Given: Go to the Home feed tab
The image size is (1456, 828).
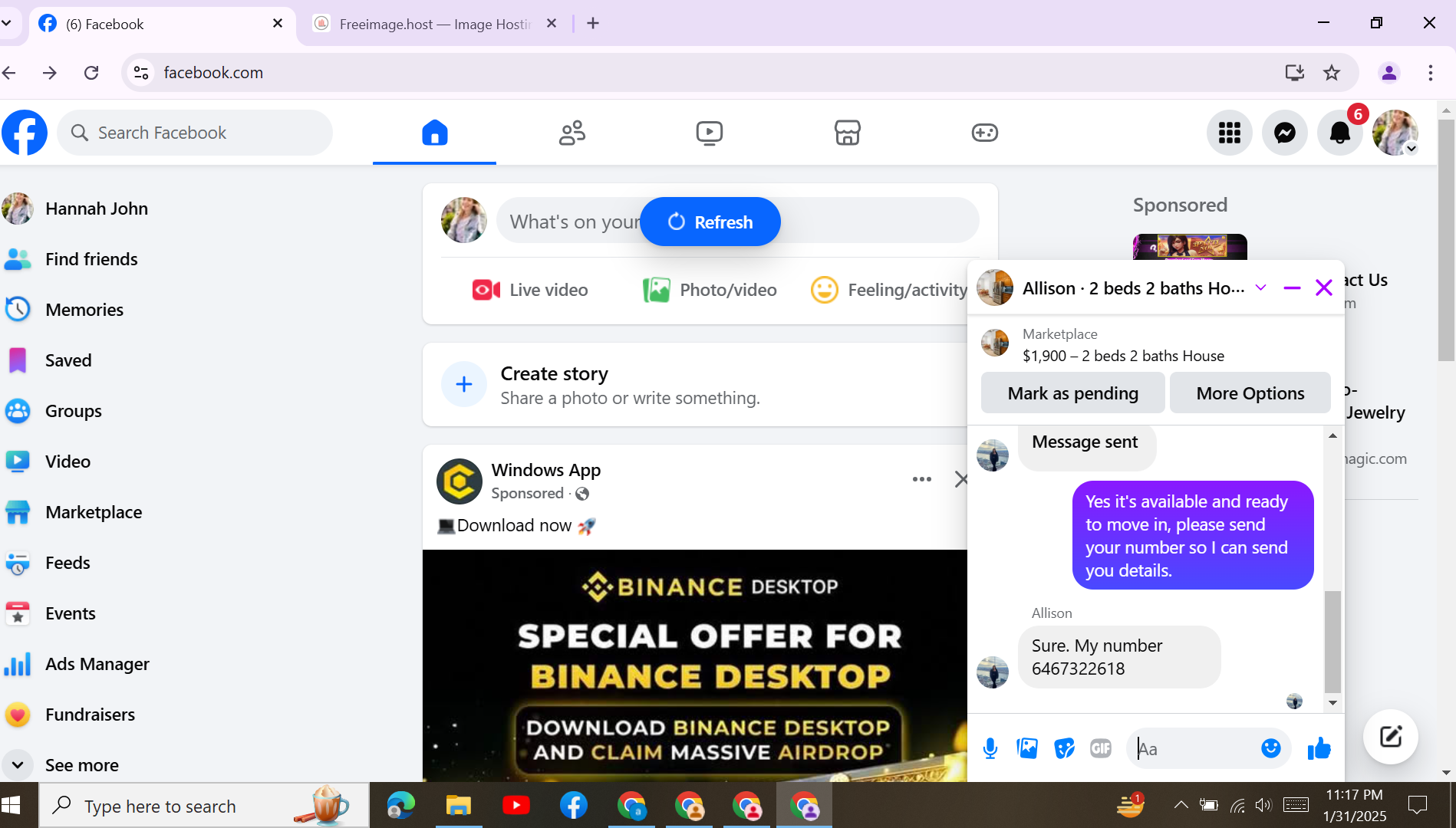Looking at the screenshot, I should 434,133.
